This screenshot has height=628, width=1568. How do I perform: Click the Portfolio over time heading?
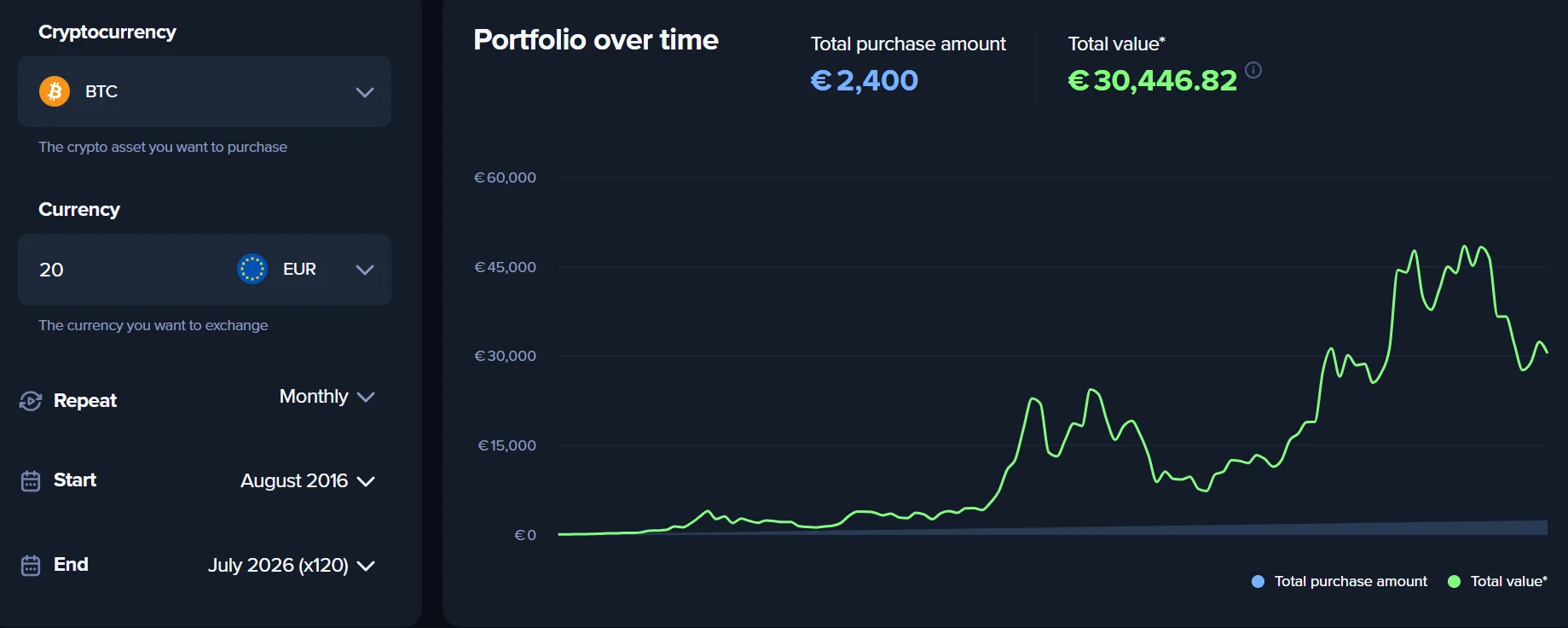pos(596,40)
